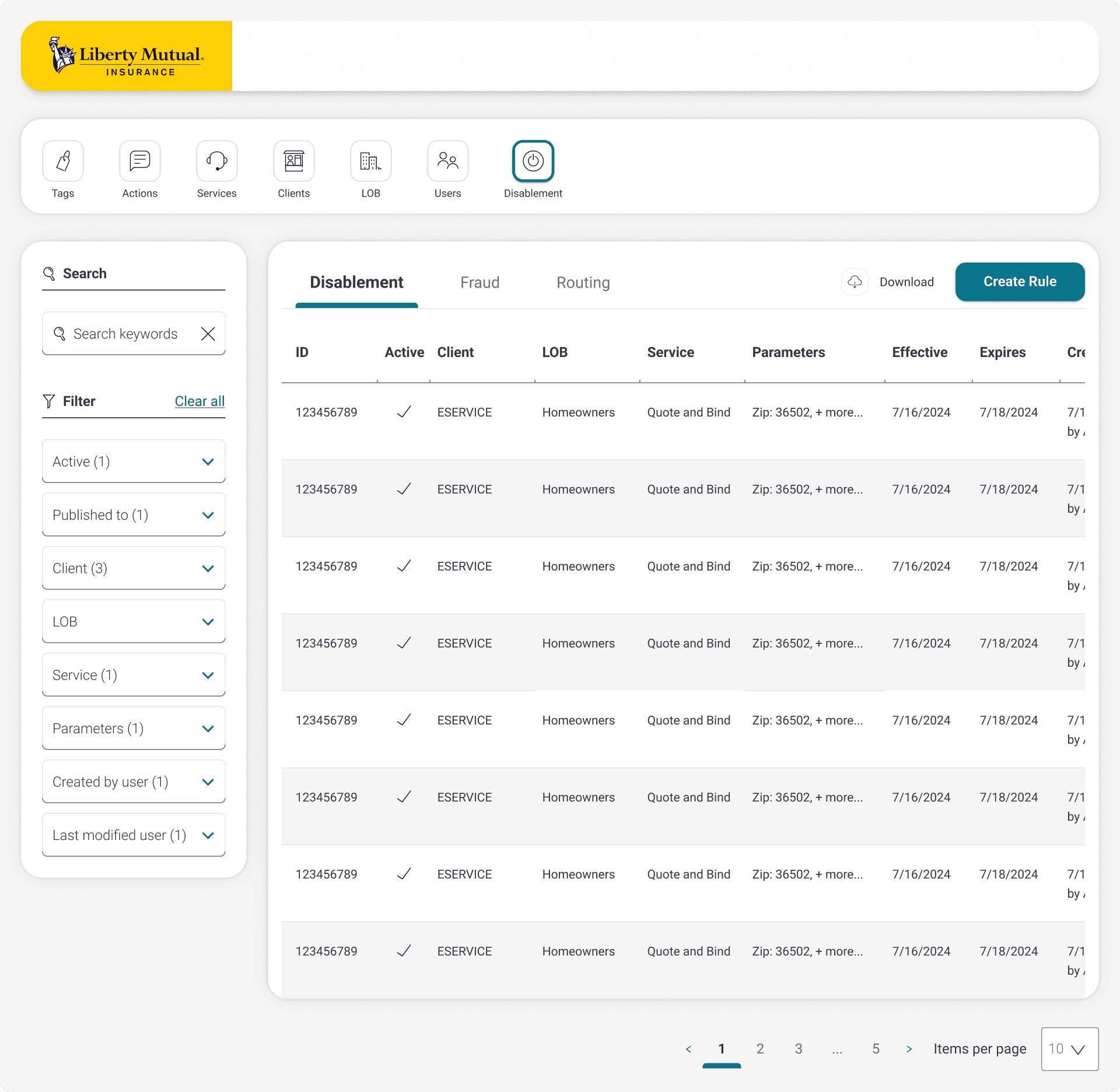The image size is (1120, 1092).
Task: Open the Services headset icon
Action: click(x=217, y=161)
